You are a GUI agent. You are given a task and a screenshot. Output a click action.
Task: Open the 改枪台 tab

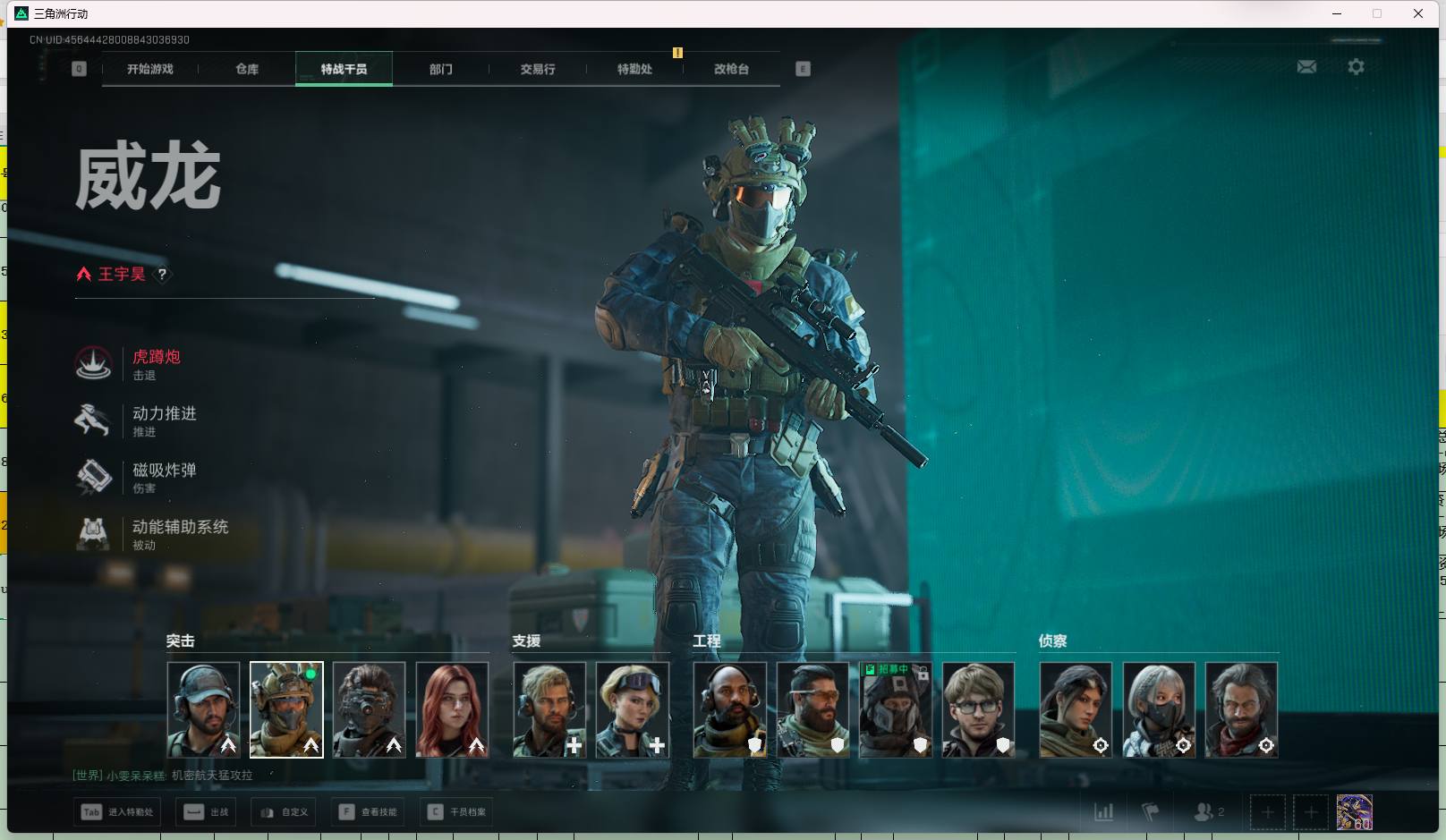[x=731, y=69]
